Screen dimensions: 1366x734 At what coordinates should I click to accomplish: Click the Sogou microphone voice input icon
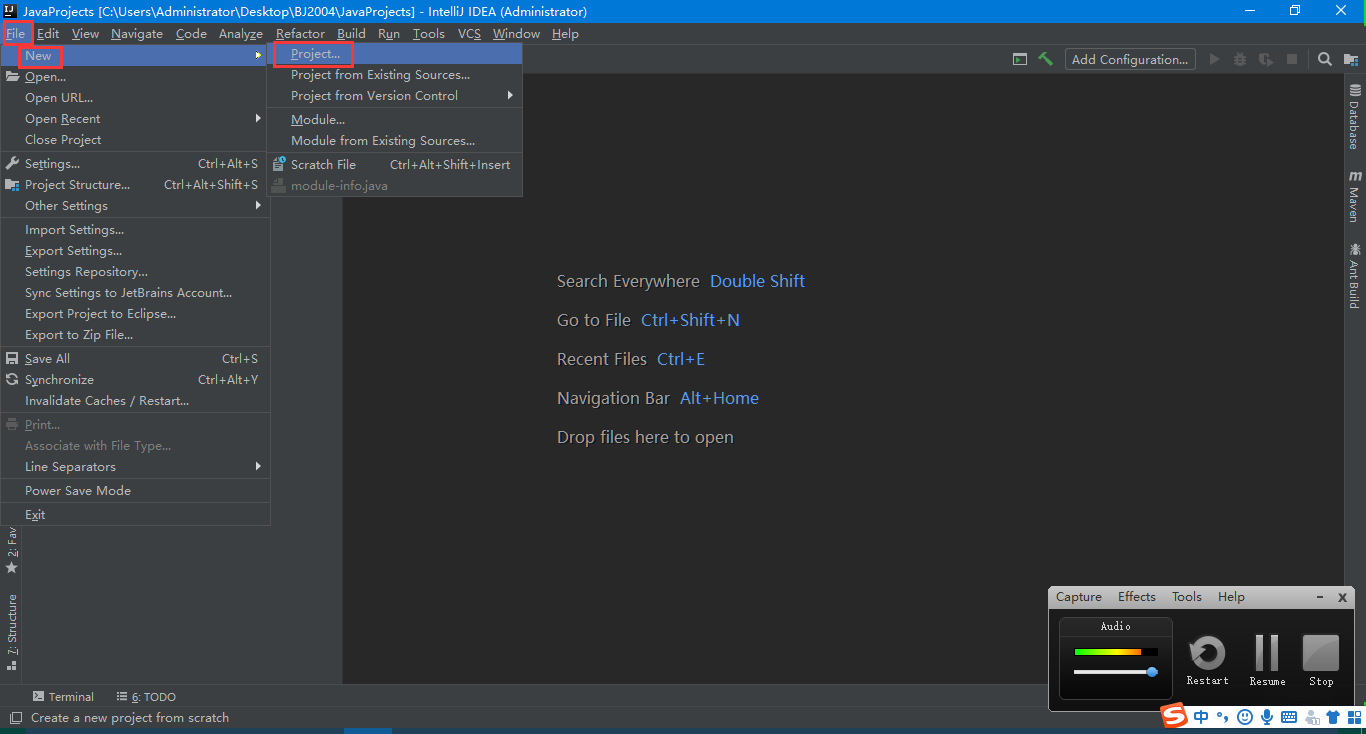(x=1267, y=717)
